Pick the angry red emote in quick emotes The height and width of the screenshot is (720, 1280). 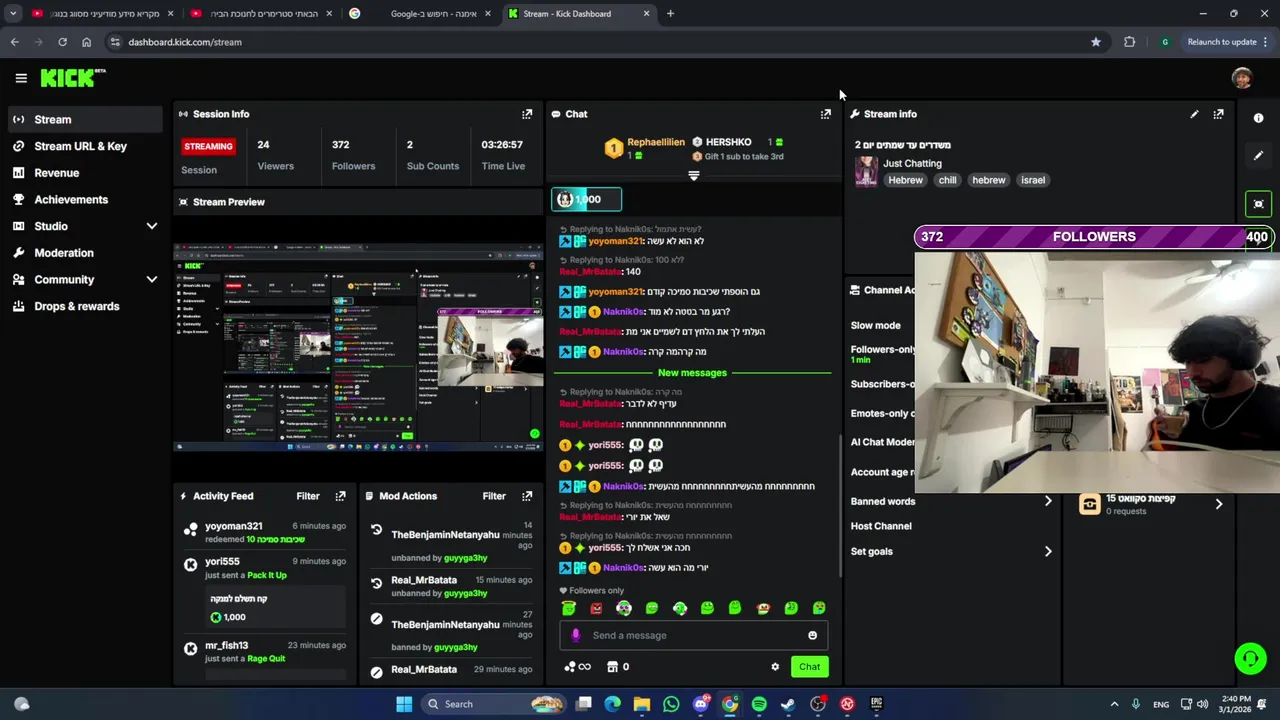[597, 608]
